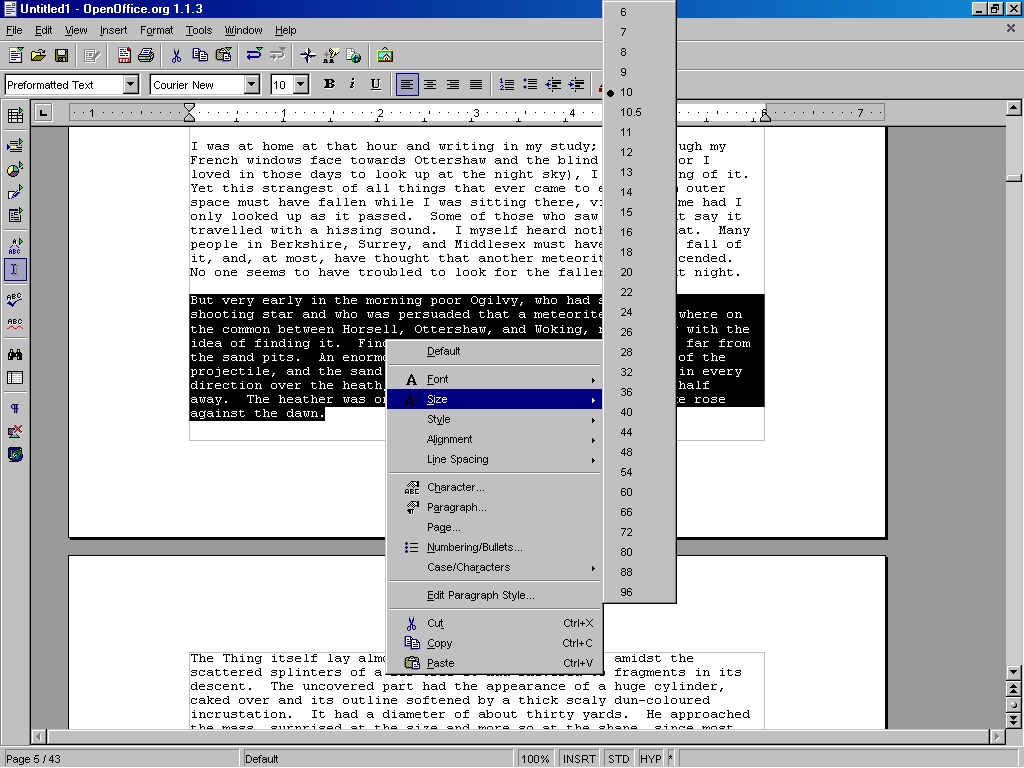The image size is (1024, 768).
Task: Click the Undo arrow icon
Action: [x=254, y=55]
